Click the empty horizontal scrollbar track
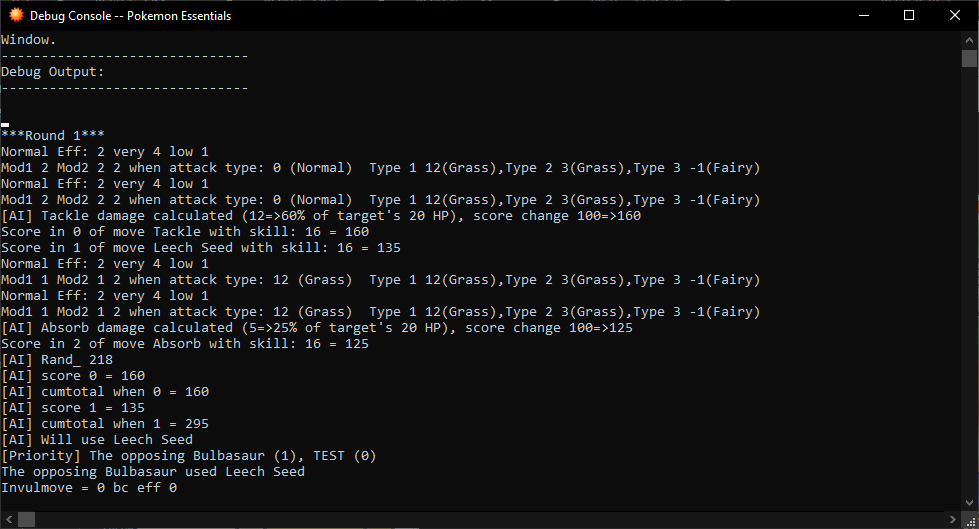Image resolution: width=979 pixels, height=529 pixels. 500,520
